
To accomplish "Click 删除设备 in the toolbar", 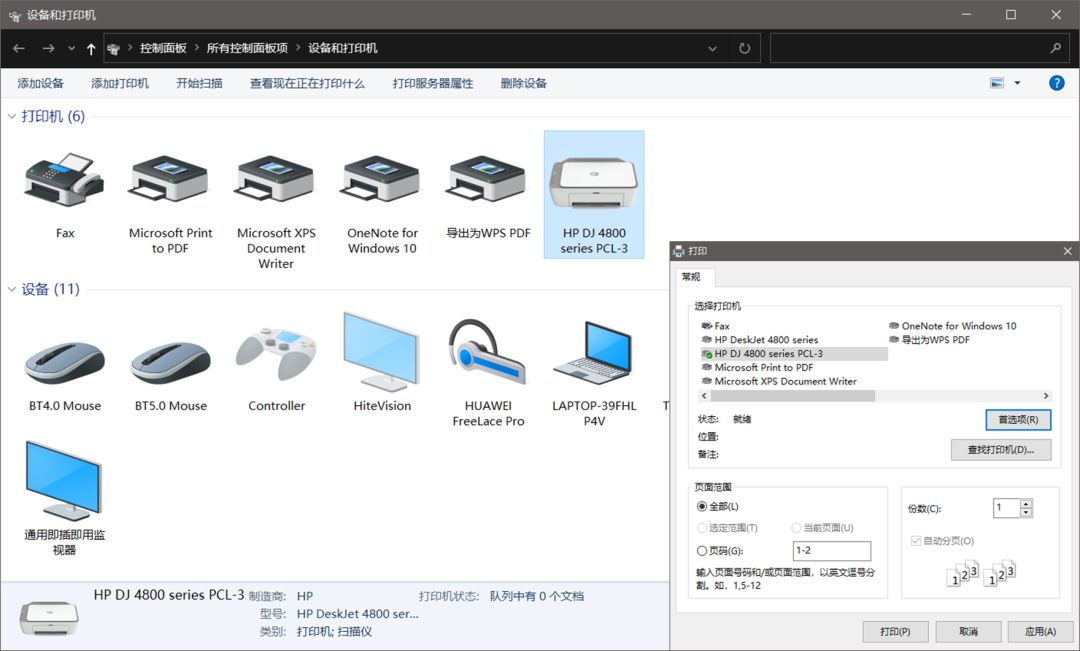I will tap(523, 83).
